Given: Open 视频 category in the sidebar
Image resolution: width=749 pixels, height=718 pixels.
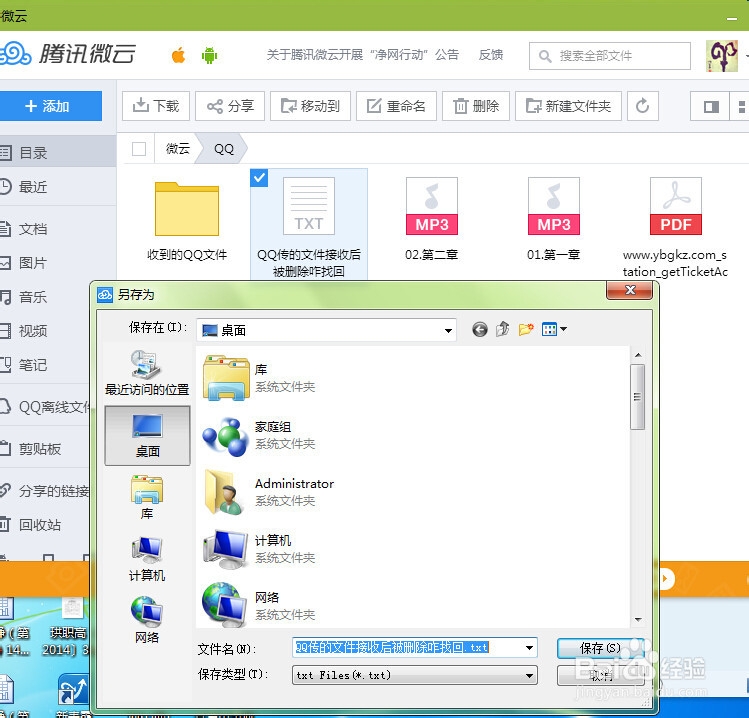Looking at the screenshot, I should click(45, 331).
